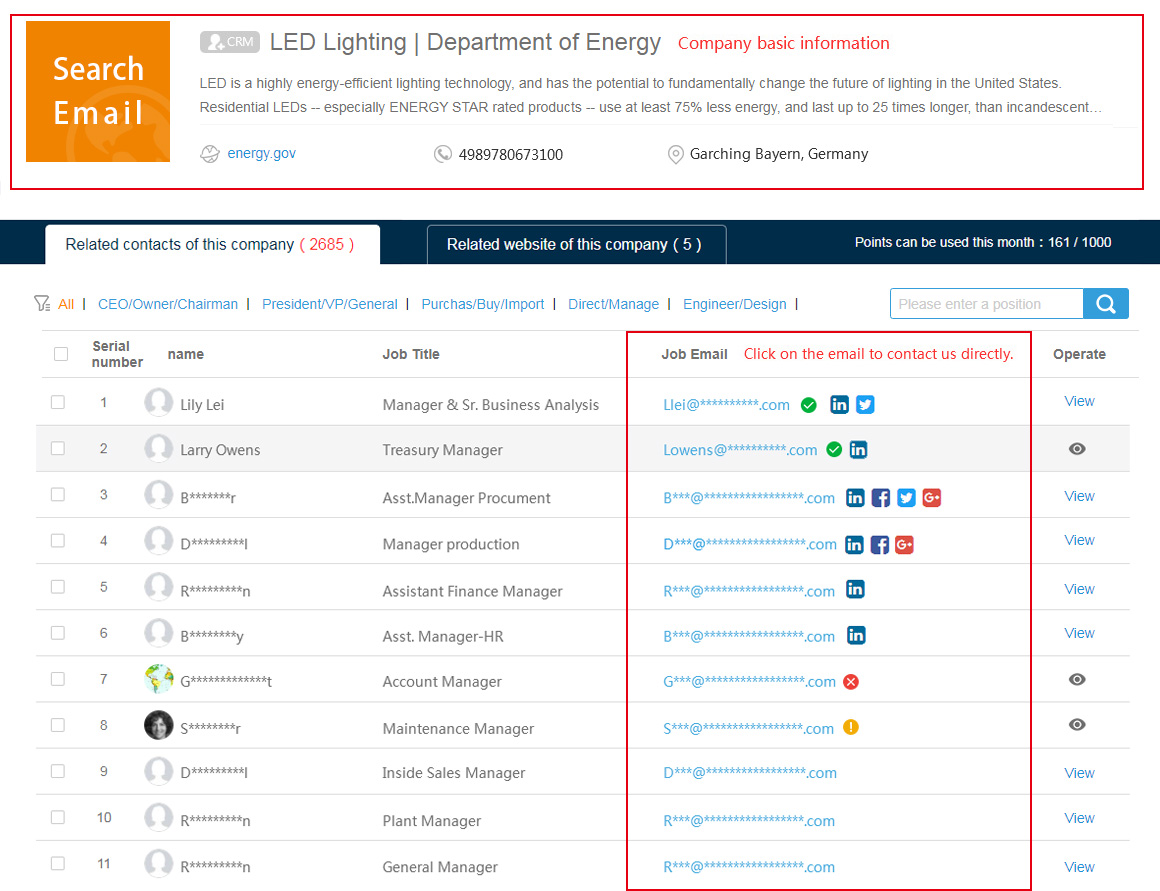Screen dimensions: 1160x891
Task: Open Larry Owens' LinkedIn icon
Action: tap(858, 449)
